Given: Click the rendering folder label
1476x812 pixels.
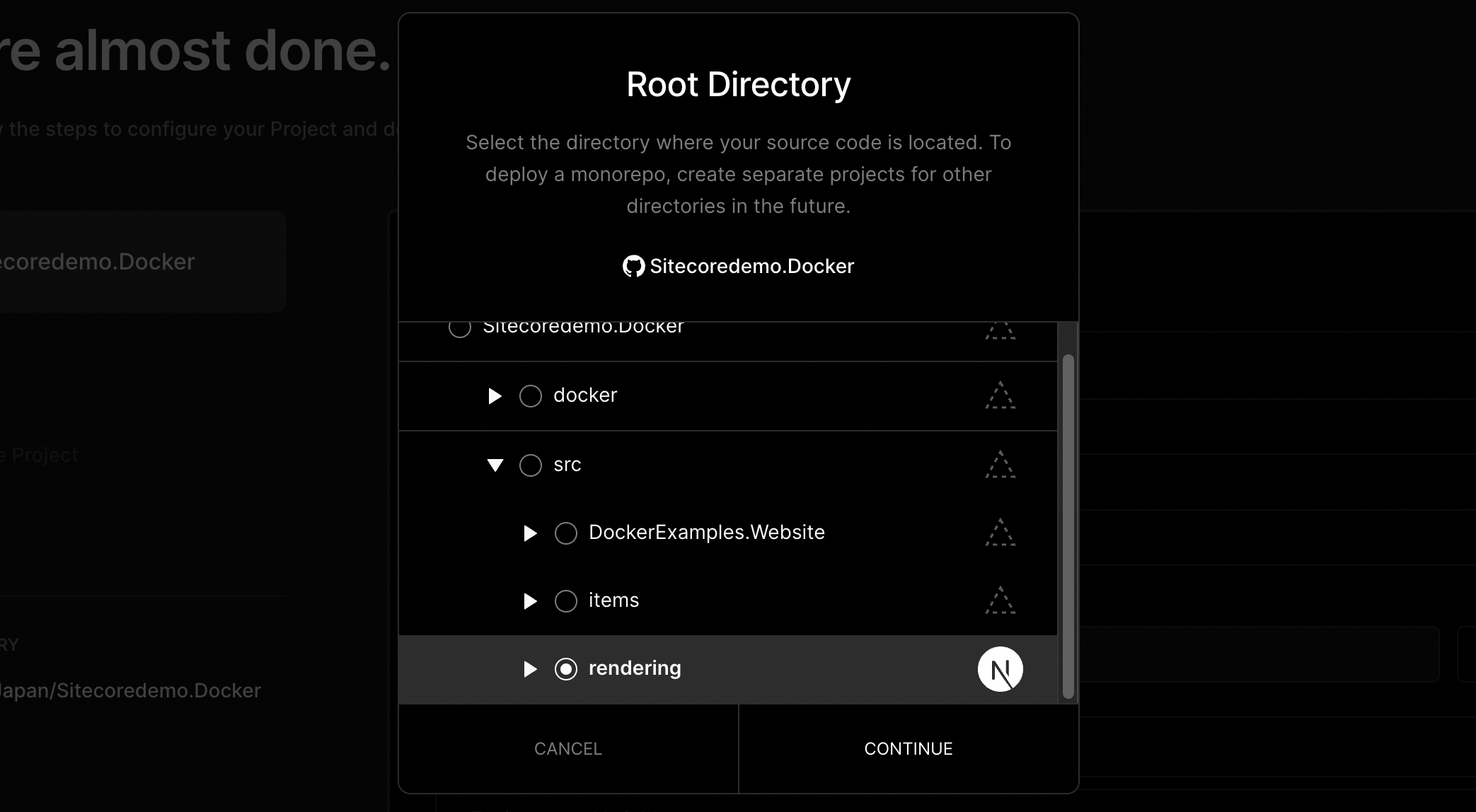Looking at the screenshot, I should pos(635,668).
